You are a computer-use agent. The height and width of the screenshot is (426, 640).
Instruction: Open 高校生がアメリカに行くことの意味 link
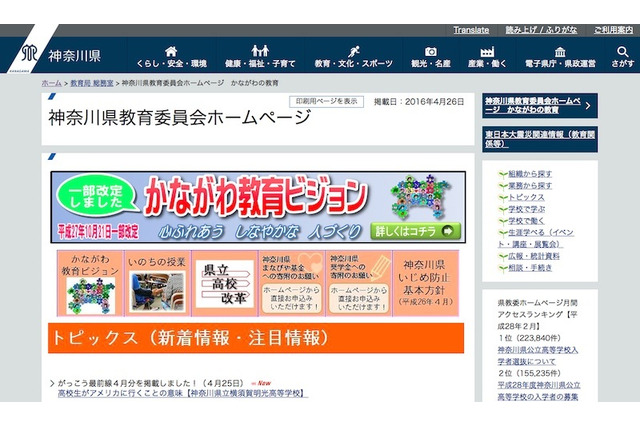[x=183, y=393]
